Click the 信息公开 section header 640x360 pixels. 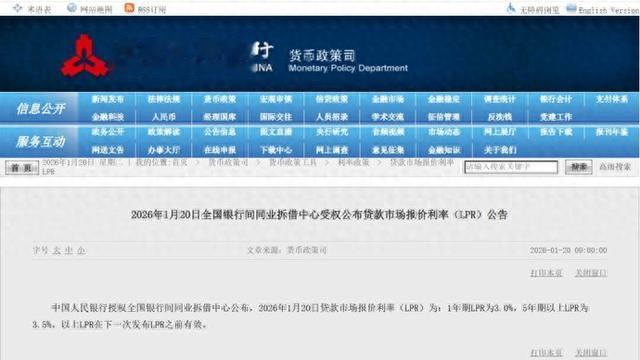[40, 108]
